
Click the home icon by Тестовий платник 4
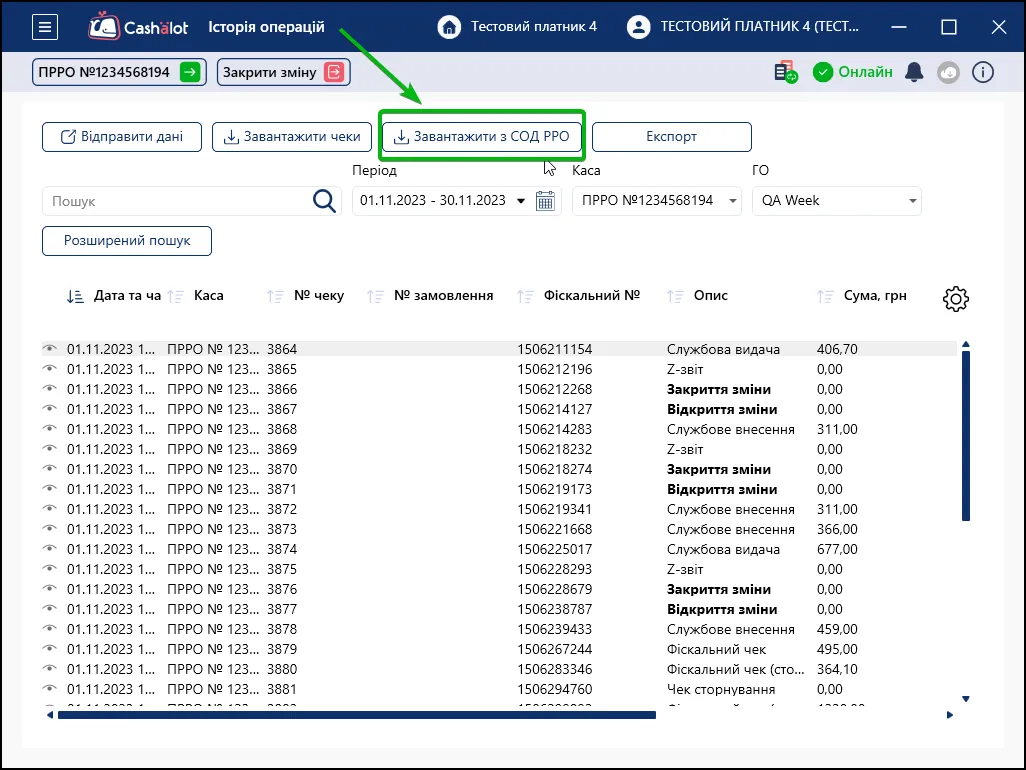point(449,27)
